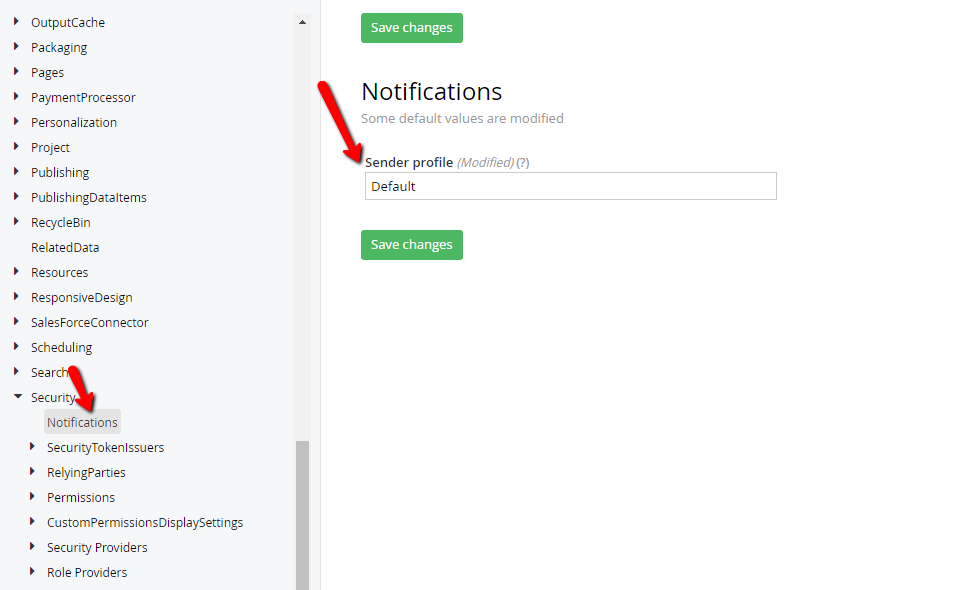Open the ResponsiveDesign settings item
This screenshot has height=590, width=968.
[x=81, y=297]
